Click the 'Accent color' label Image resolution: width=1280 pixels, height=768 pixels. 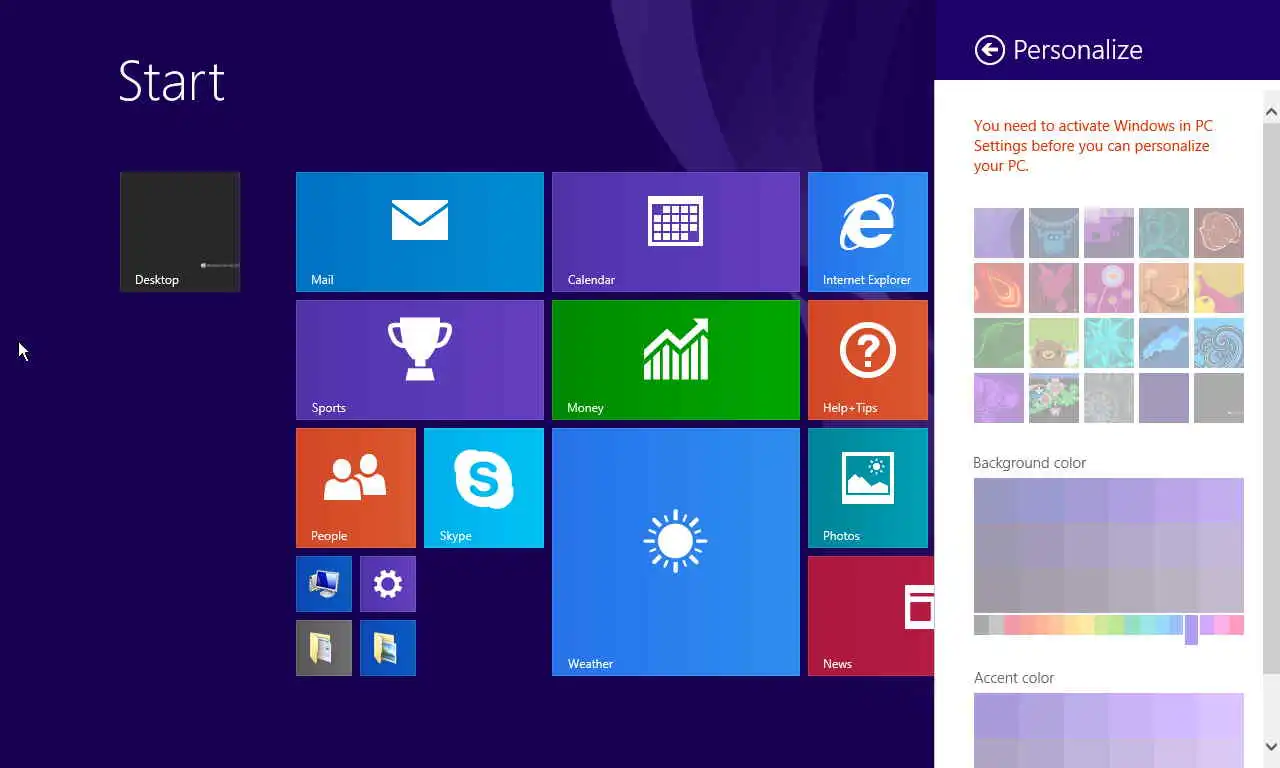1014,678
